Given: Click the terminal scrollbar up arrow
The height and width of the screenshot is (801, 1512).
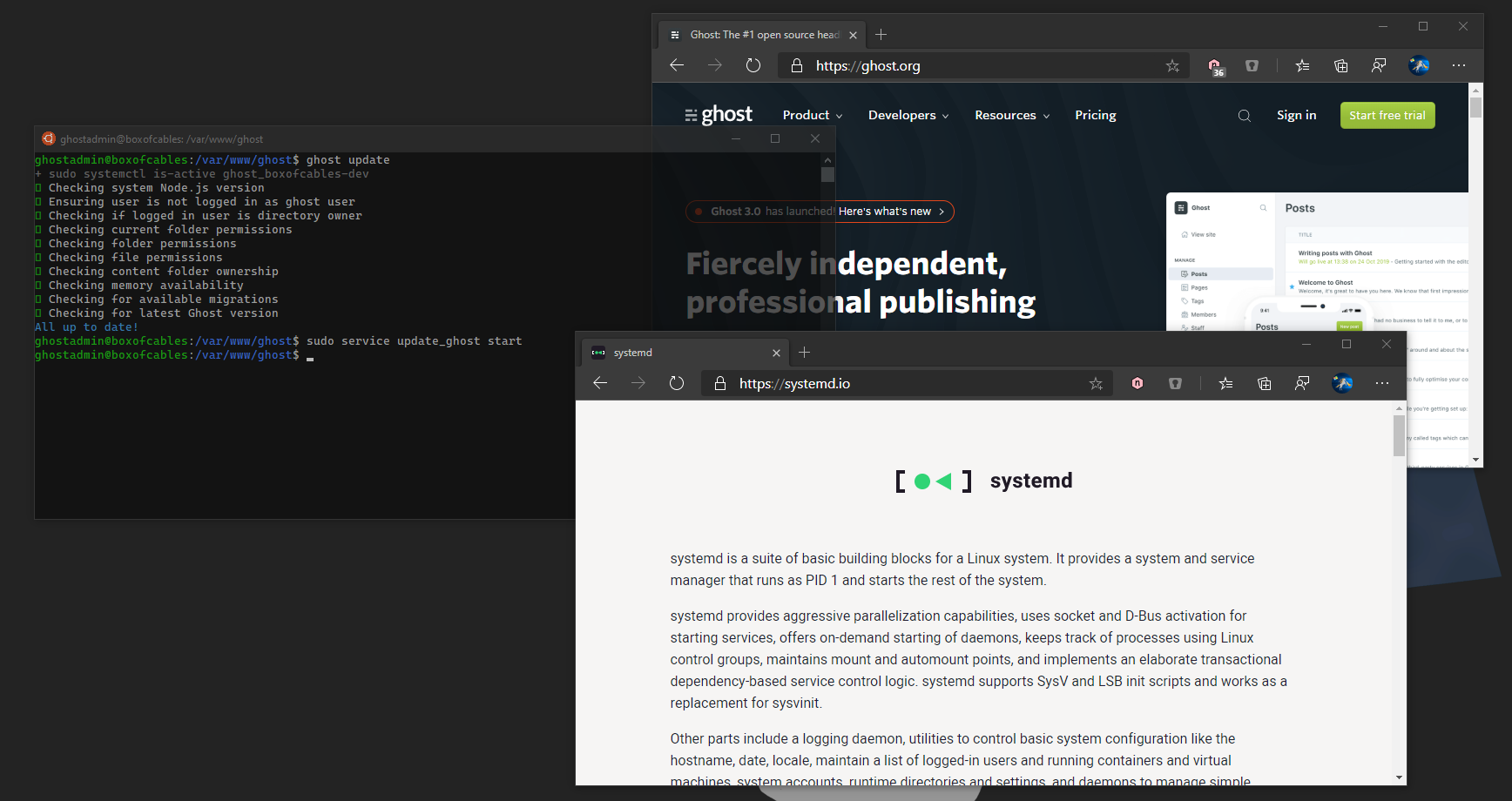Looking at the screenshot, I should (x=827, y=160).
